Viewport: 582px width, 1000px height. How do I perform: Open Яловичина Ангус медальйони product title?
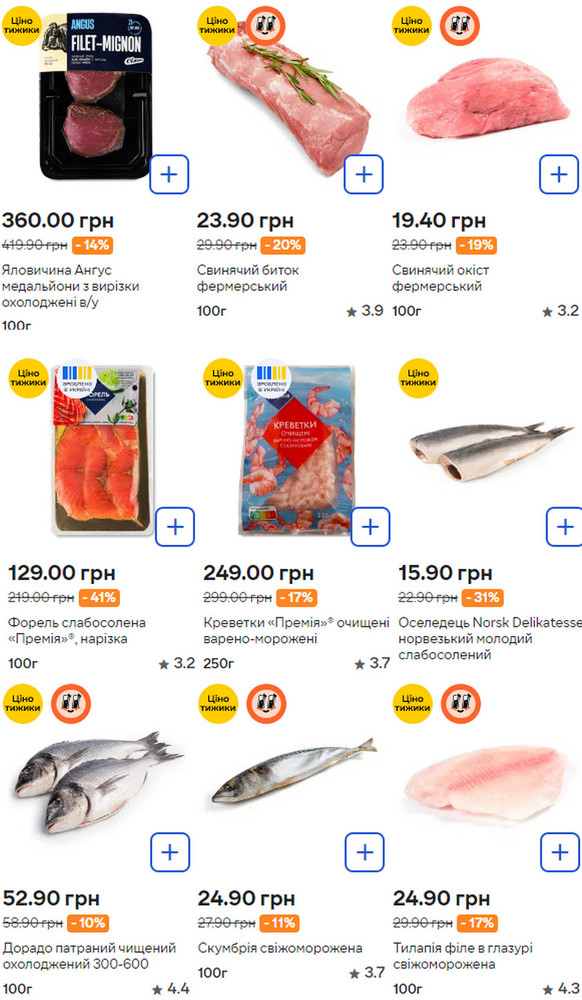[x=70, y=286]
